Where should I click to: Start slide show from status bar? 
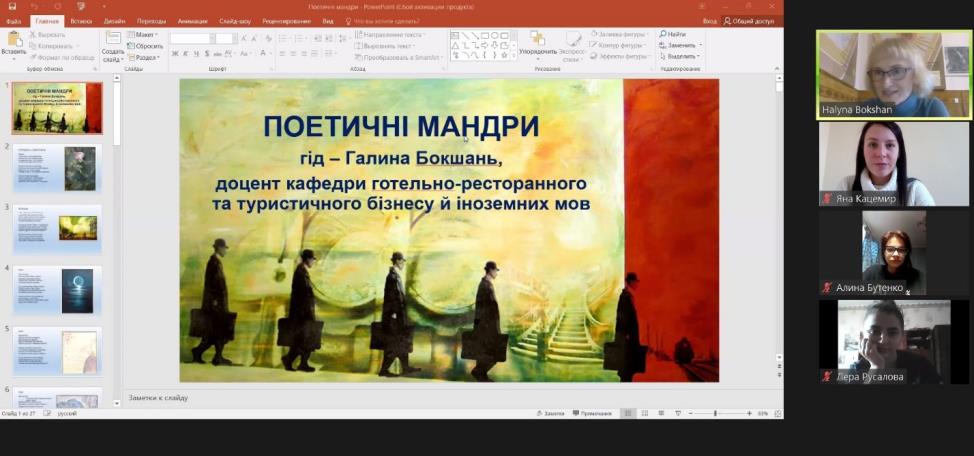[678, 413]
